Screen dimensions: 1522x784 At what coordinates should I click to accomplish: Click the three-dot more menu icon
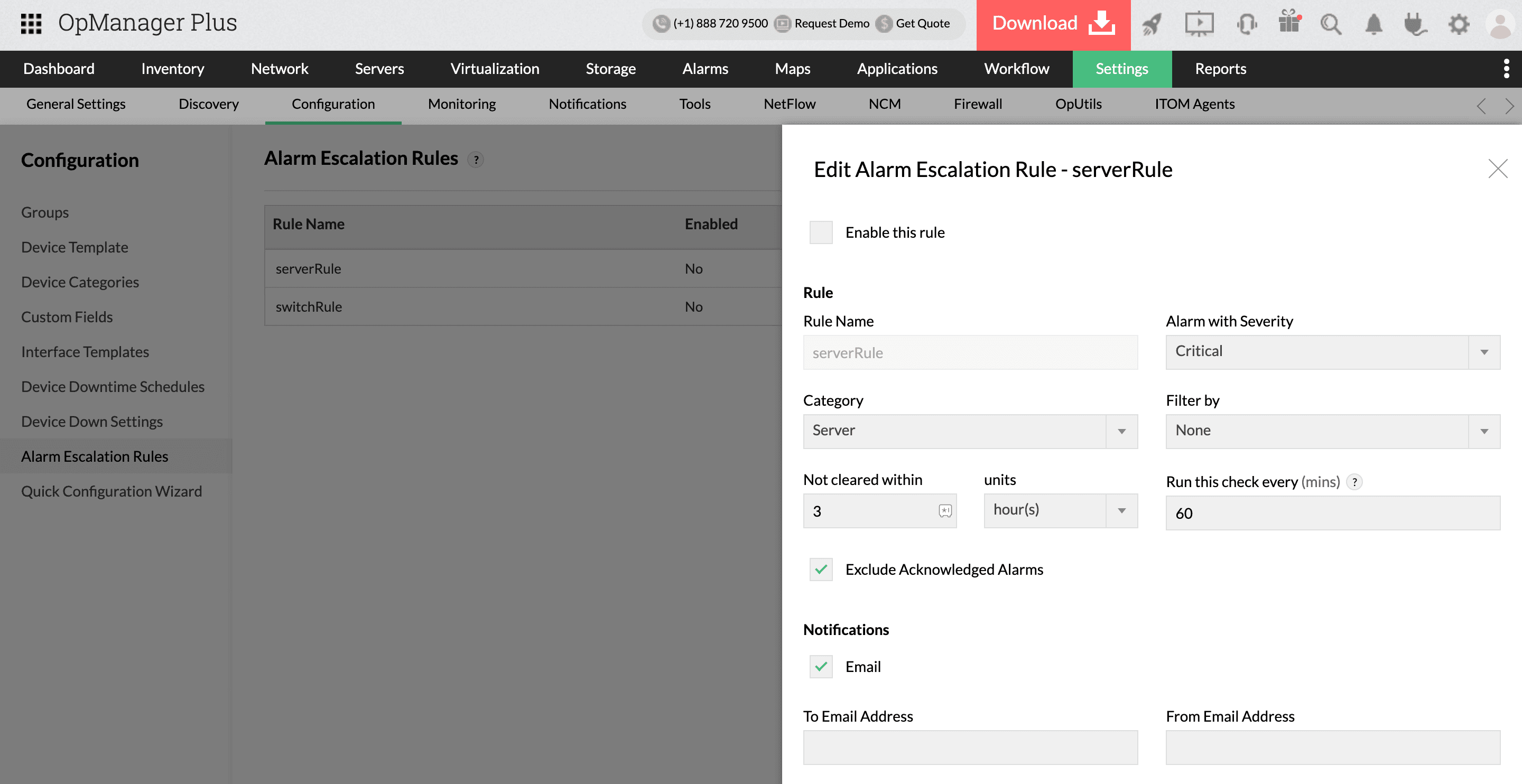[x=1506, y=69]
